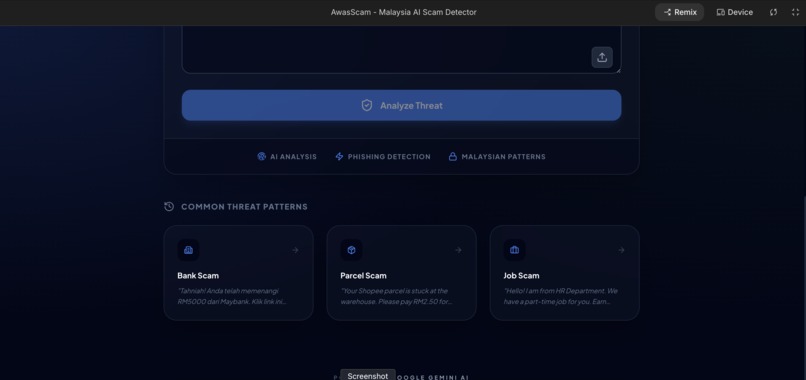Image resolution: width=806 pixels, height=380 pixels.
Task: Click the Analyze Threat button
Action: click(x=401, y=105)
